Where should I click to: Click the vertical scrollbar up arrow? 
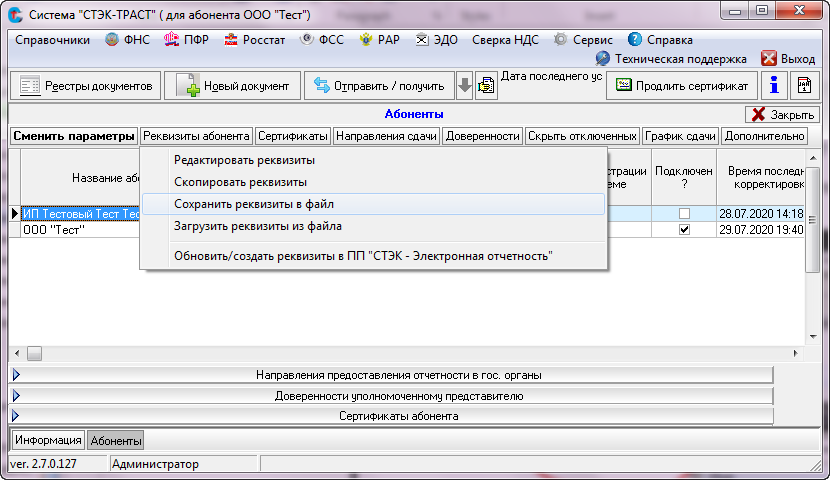[813, 158]
